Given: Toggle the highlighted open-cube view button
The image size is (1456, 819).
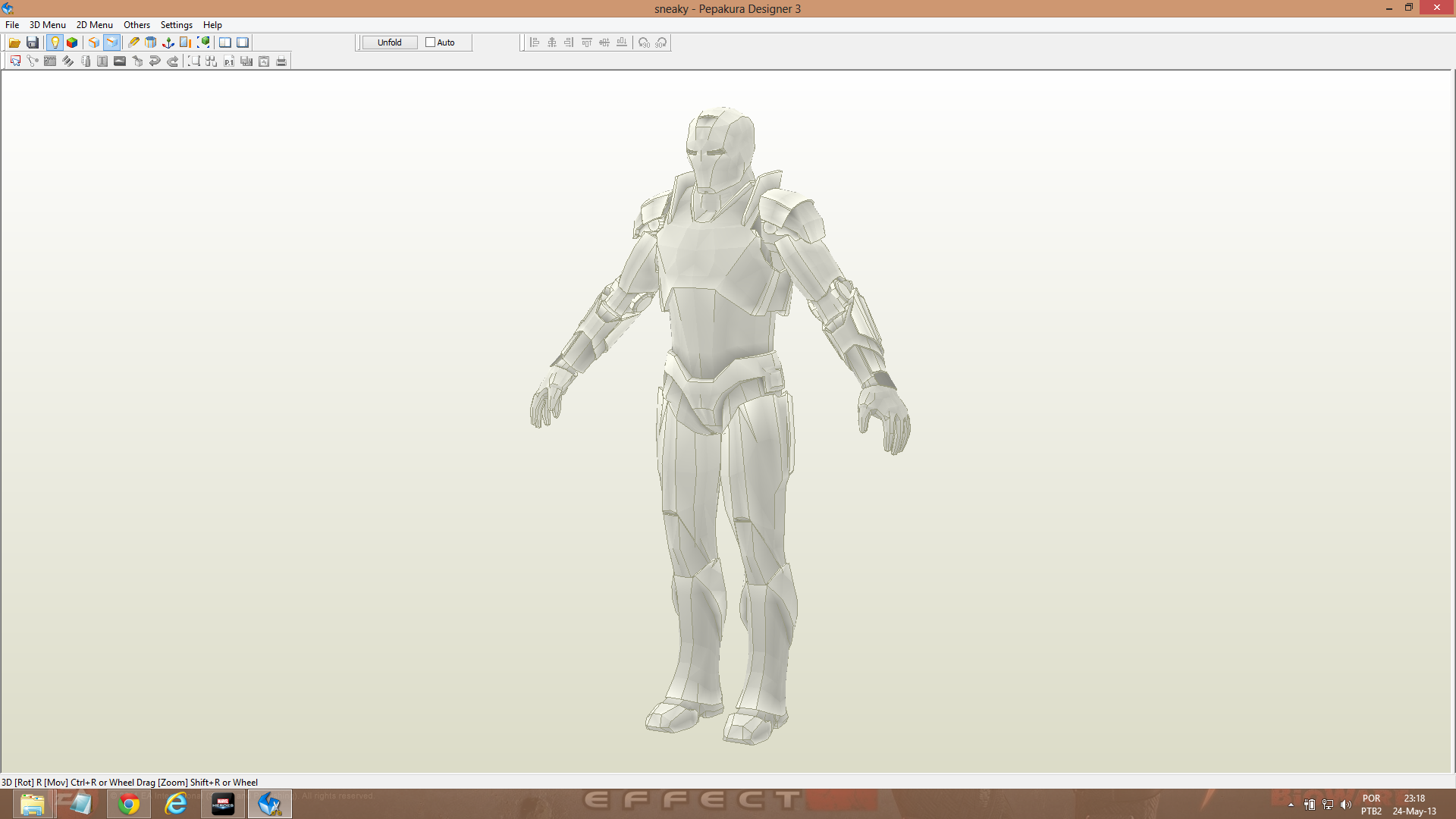Looking at the screenshot, I should click(x=111, y=42).
